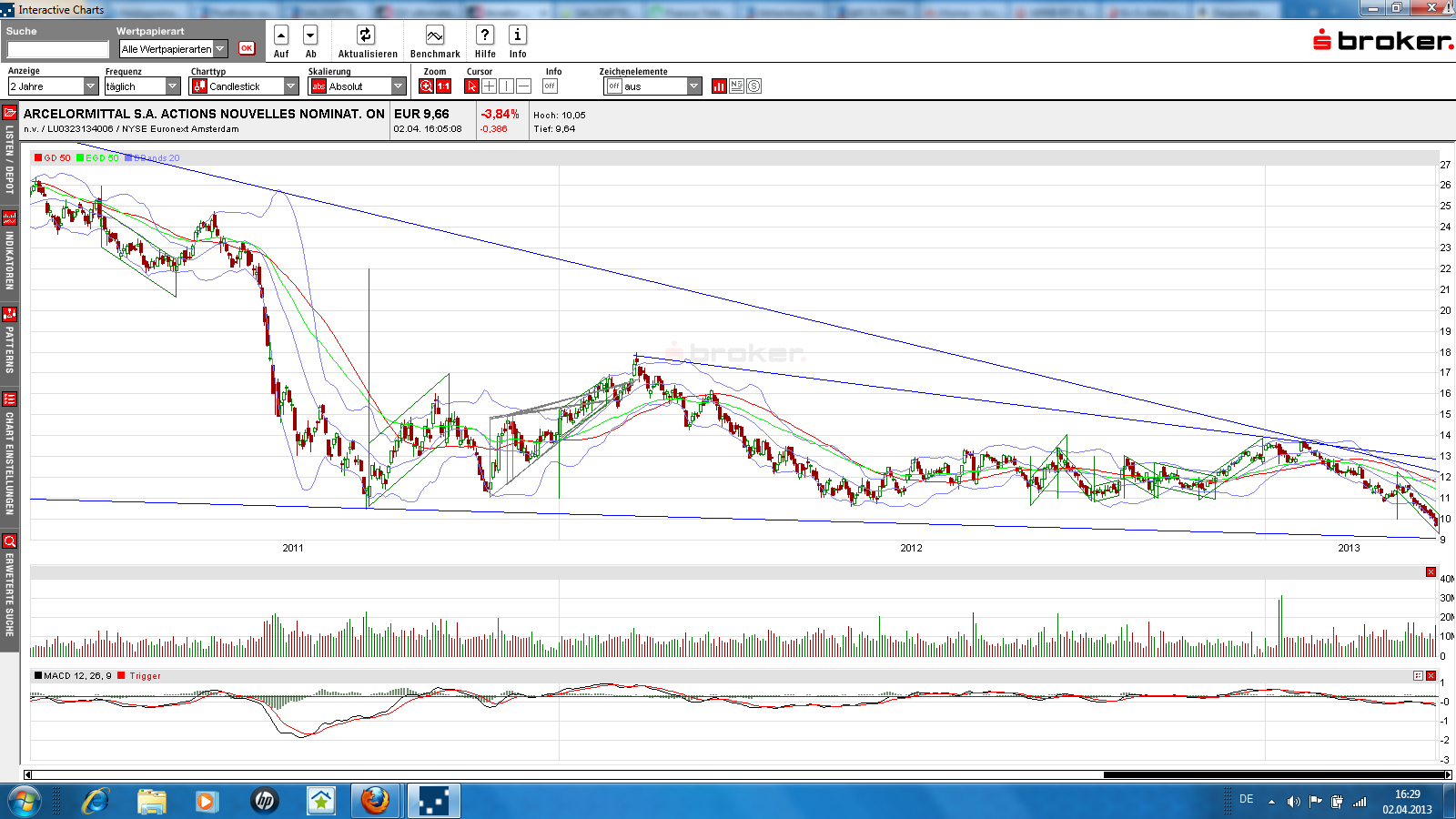Click the OK button next to Wertpapierart
This screenshot has width=1456, height=819.
tap(247, 48)
